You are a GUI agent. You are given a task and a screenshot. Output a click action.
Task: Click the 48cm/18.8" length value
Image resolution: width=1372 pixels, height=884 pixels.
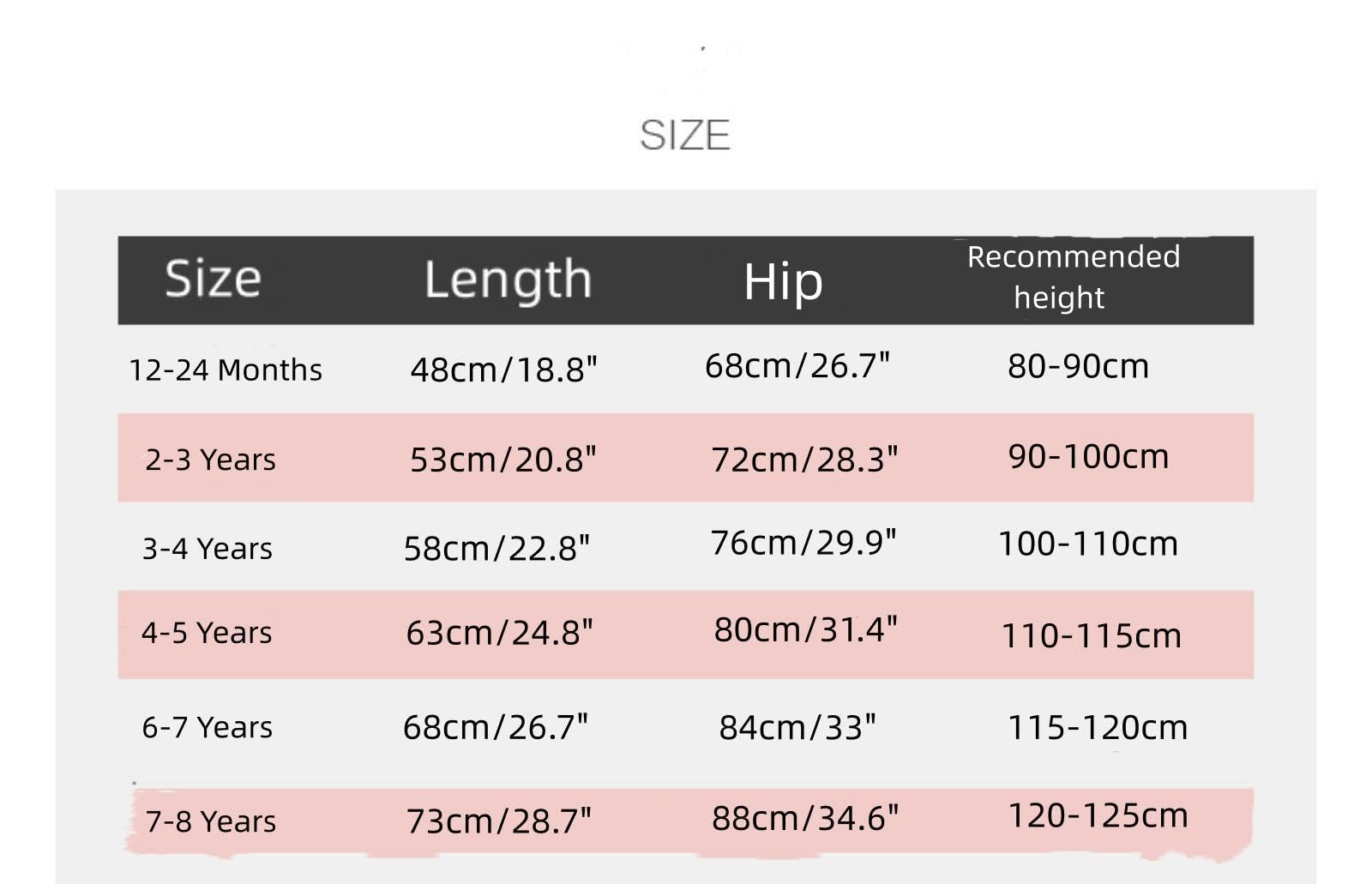503,370
